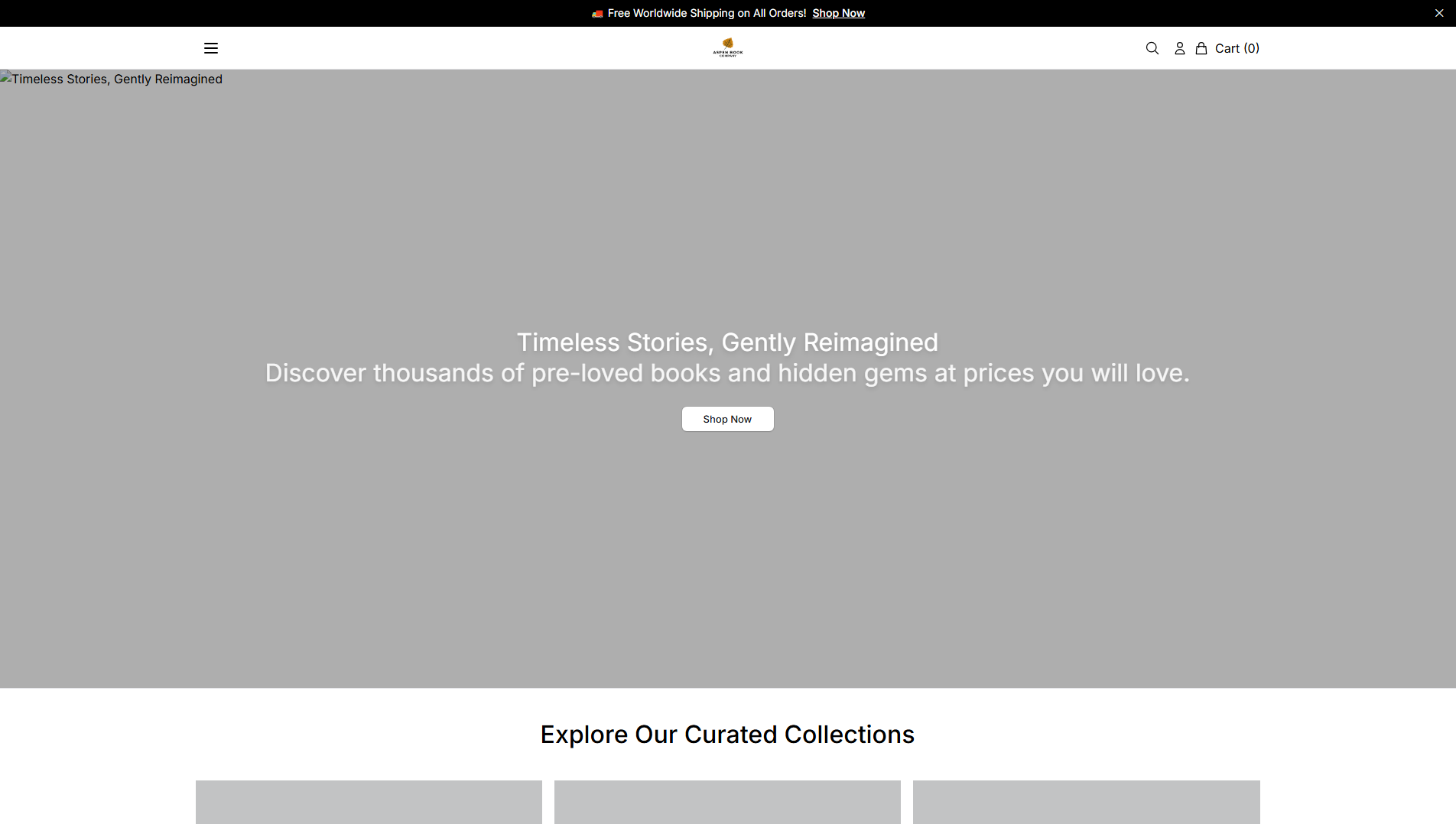Click the 'Discover thousands of pre-loved books' text
The height and width of the screenshot is (824, 1456).
point(728,373)
